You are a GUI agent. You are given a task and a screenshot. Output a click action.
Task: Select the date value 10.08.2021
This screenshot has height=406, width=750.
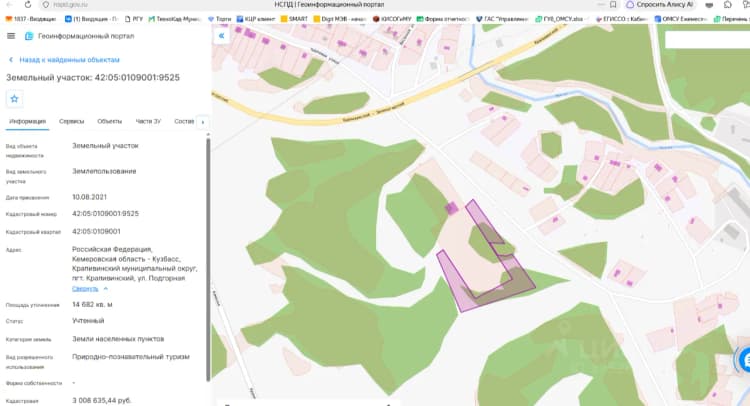[89, 197]
